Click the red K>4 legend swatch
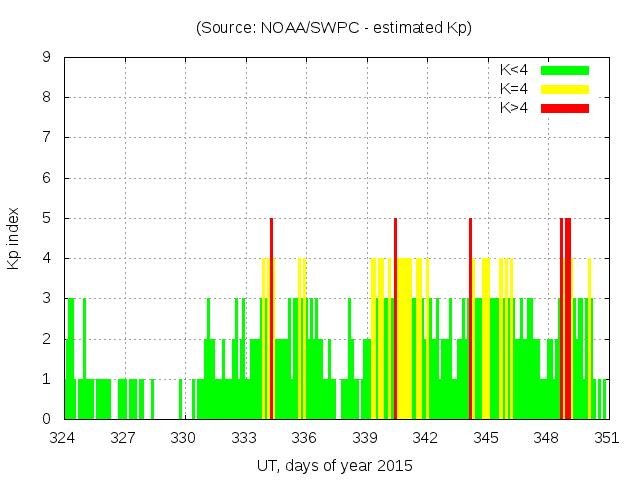640x480 pixels. [x=565, y=108]
